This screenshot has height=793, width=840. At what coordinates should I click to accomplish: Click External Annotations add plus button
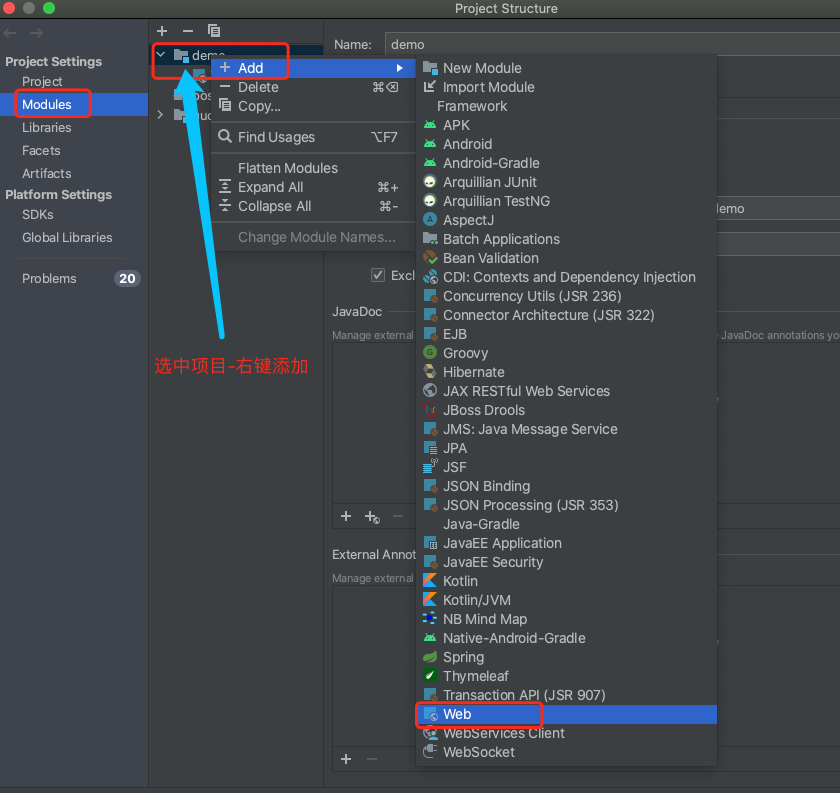346,759
